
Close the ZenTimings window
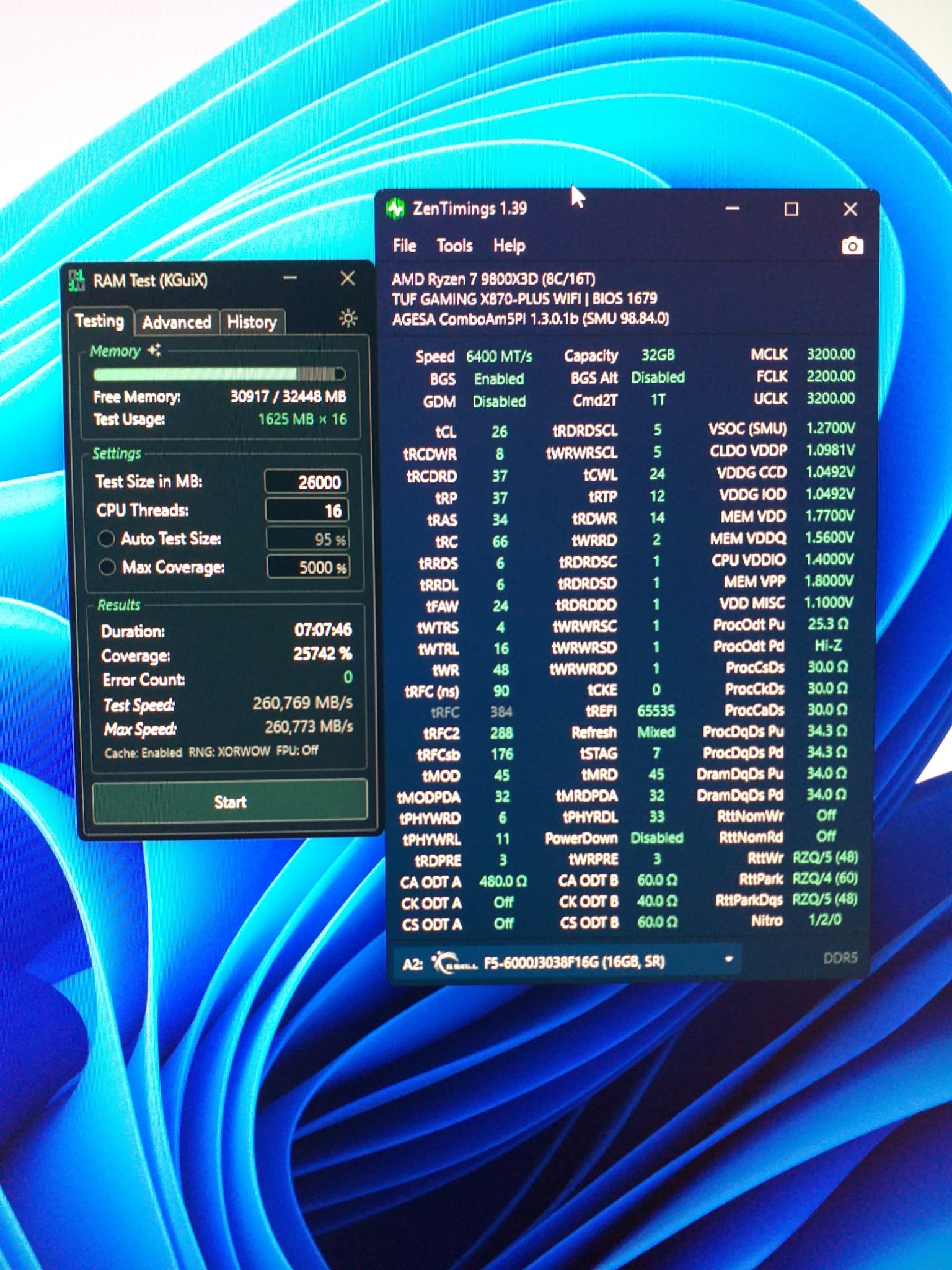[850, 209]
